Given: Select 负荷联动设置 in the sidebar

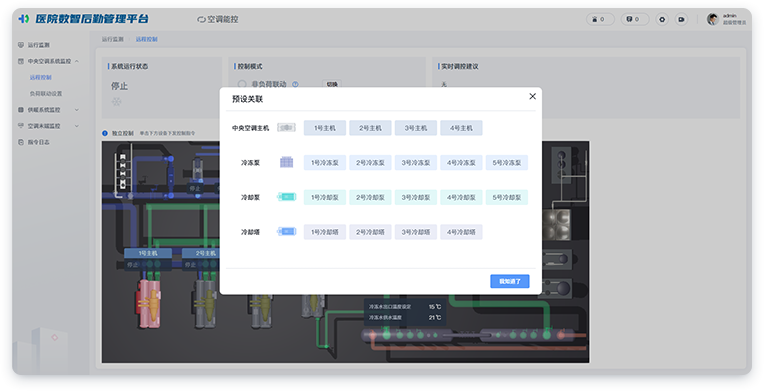Looking at the screenshot, I should click(x=46, y=94).
